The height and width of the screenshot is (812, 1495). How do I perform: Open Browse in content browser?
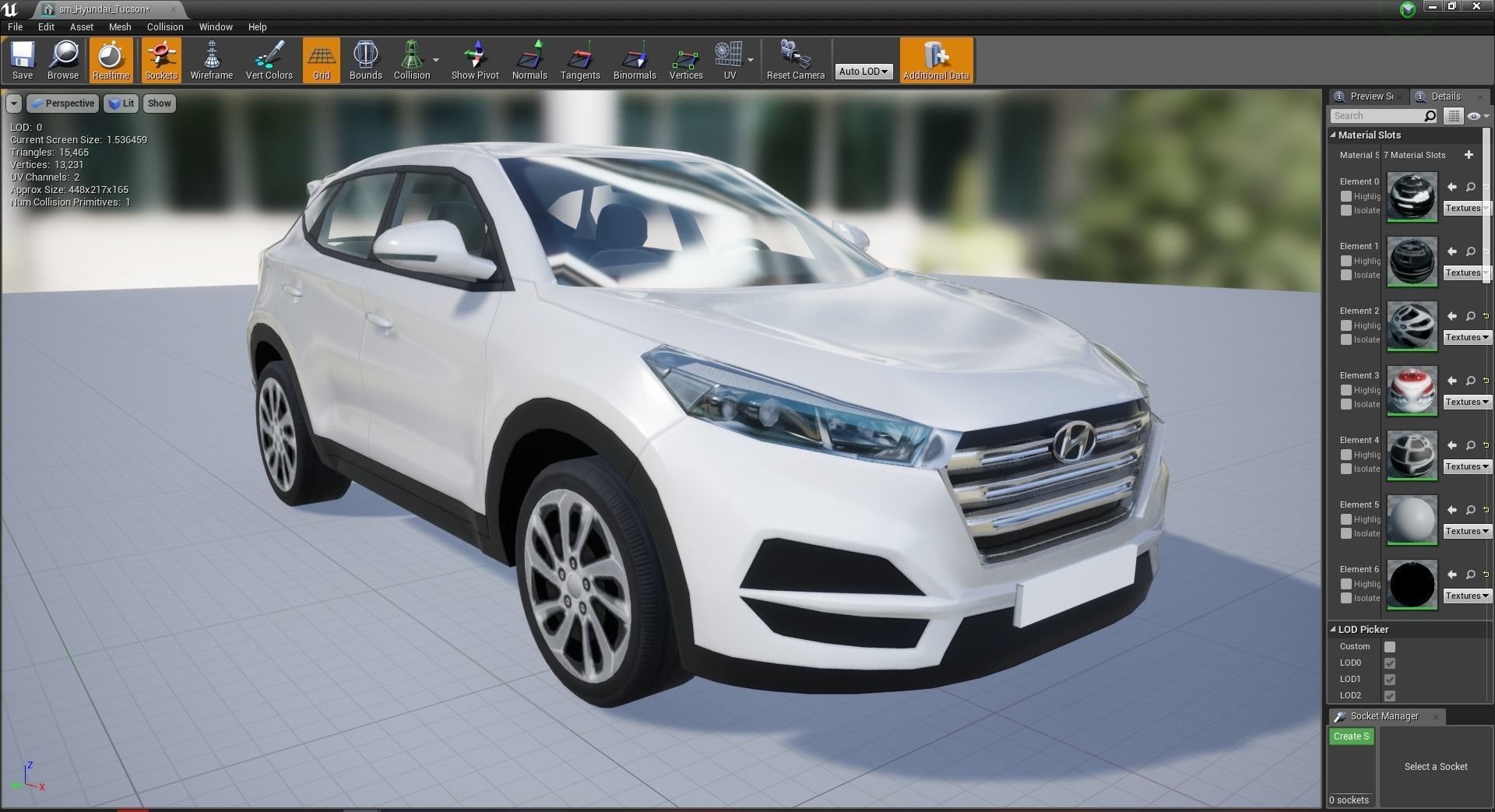[63, 60]
